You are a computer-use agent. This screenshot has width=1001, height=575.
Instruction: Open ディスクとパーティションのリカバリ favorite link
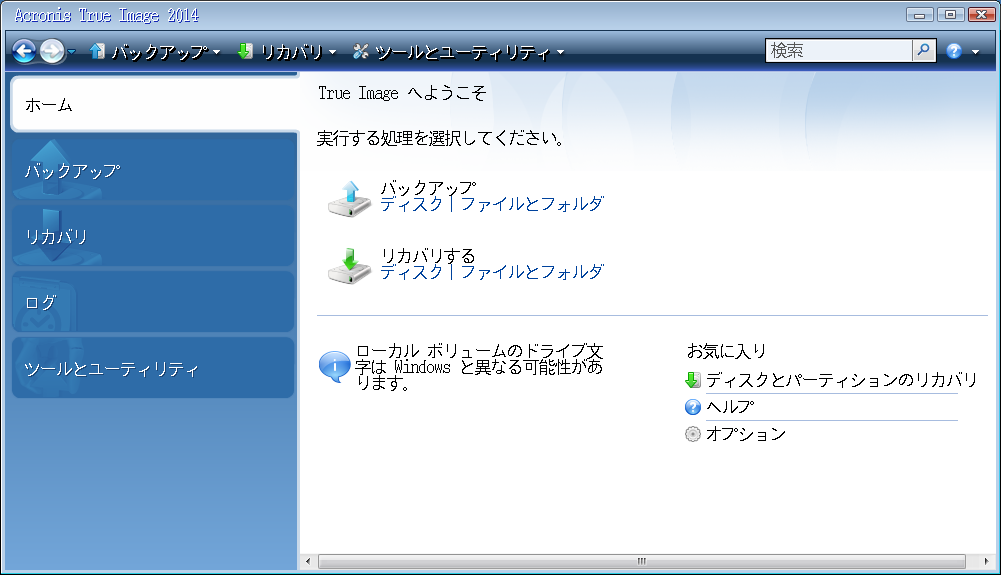(x=840, y=380)
